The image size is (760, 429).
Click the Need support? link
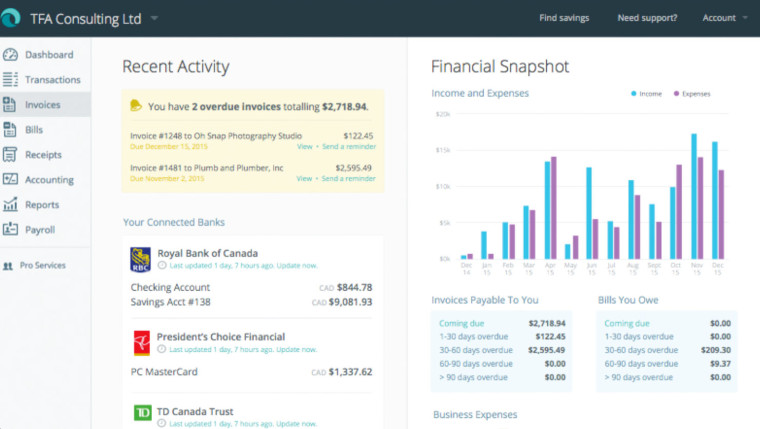point(647,18)
